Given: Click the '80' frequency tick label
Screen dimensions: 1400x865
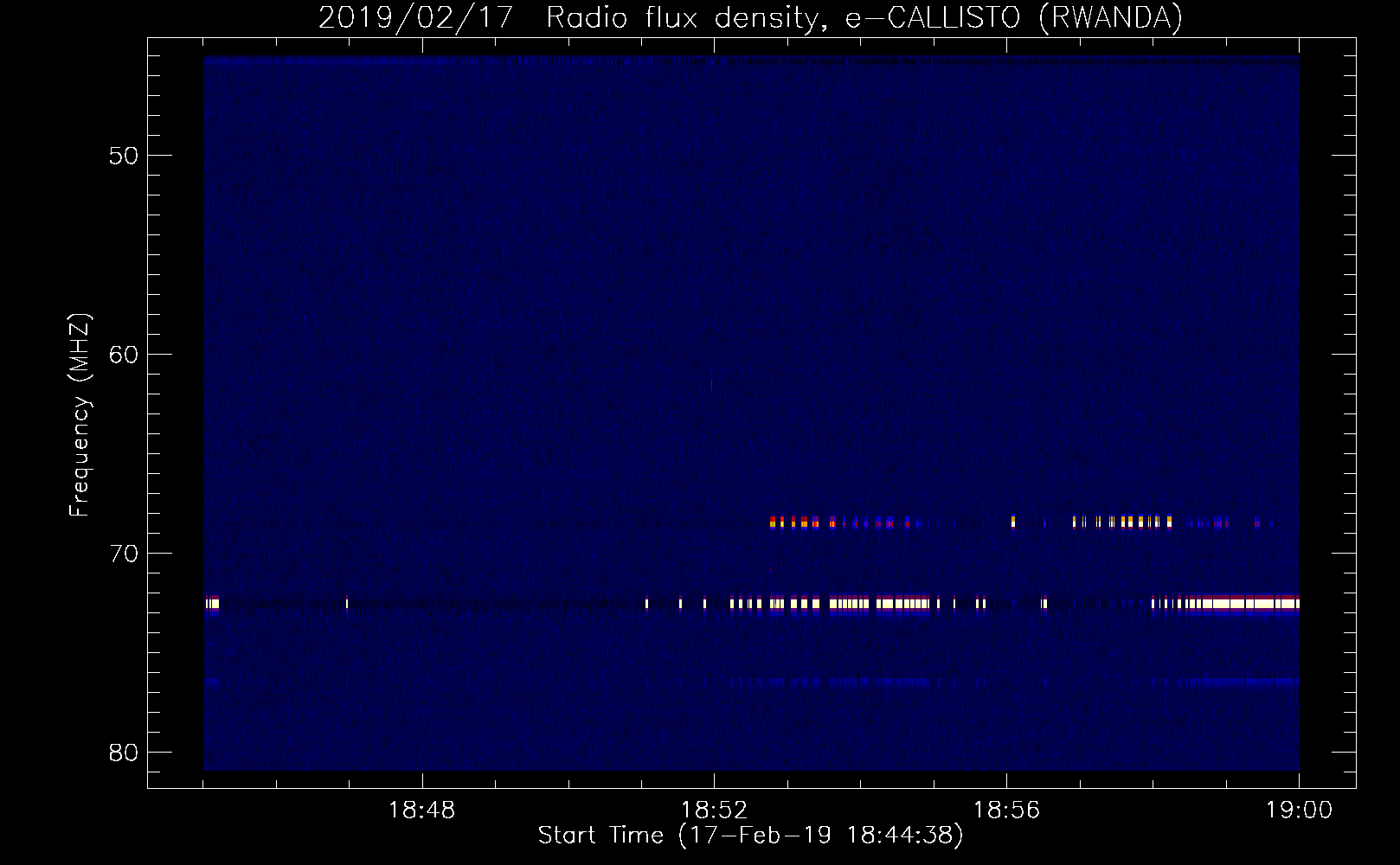Looking at the screenshot, I should [x=124, y=753].
